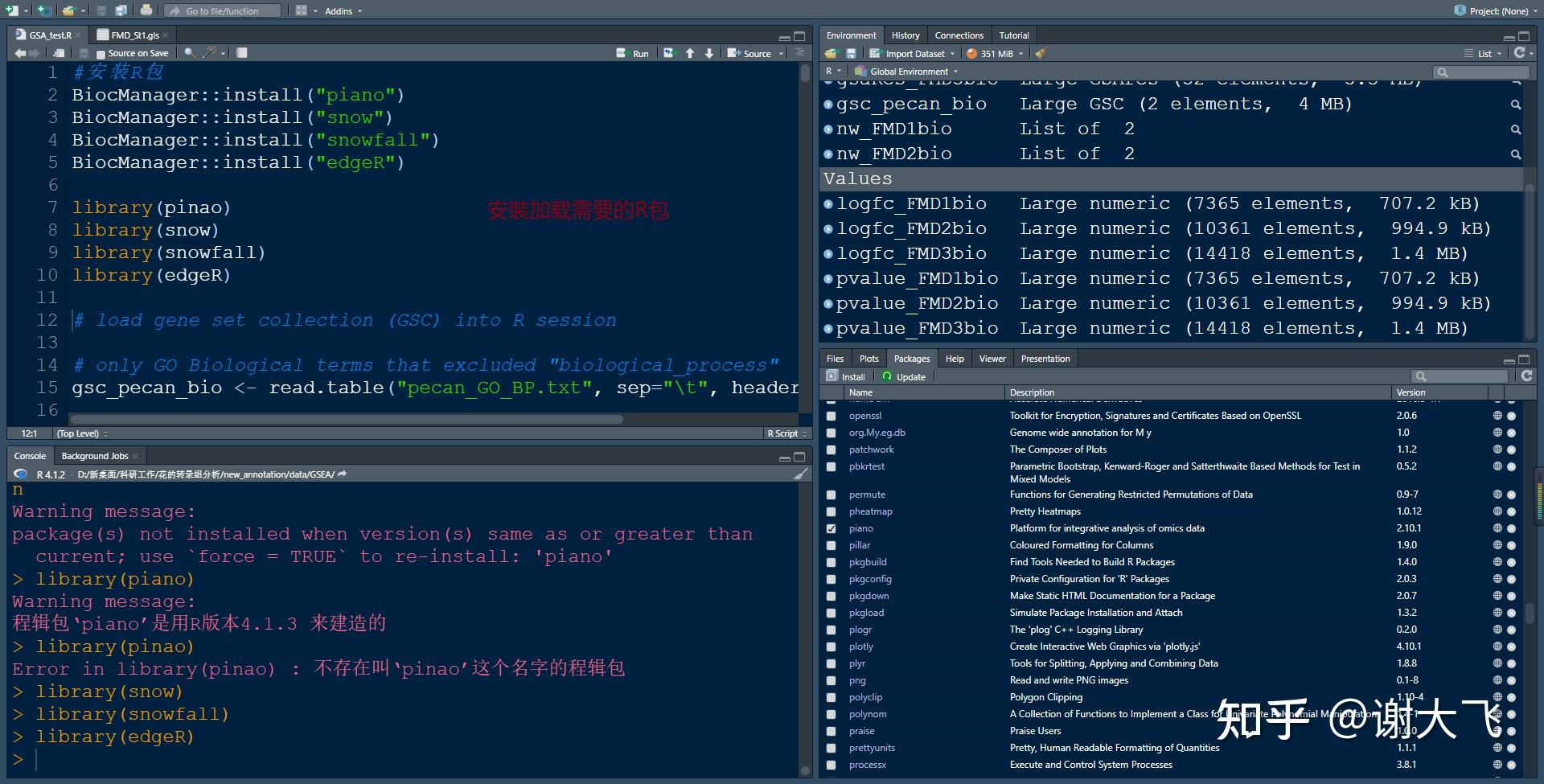Clear environment objects with broom icon
1544x784 pixels.
[x=1041, y=53]
